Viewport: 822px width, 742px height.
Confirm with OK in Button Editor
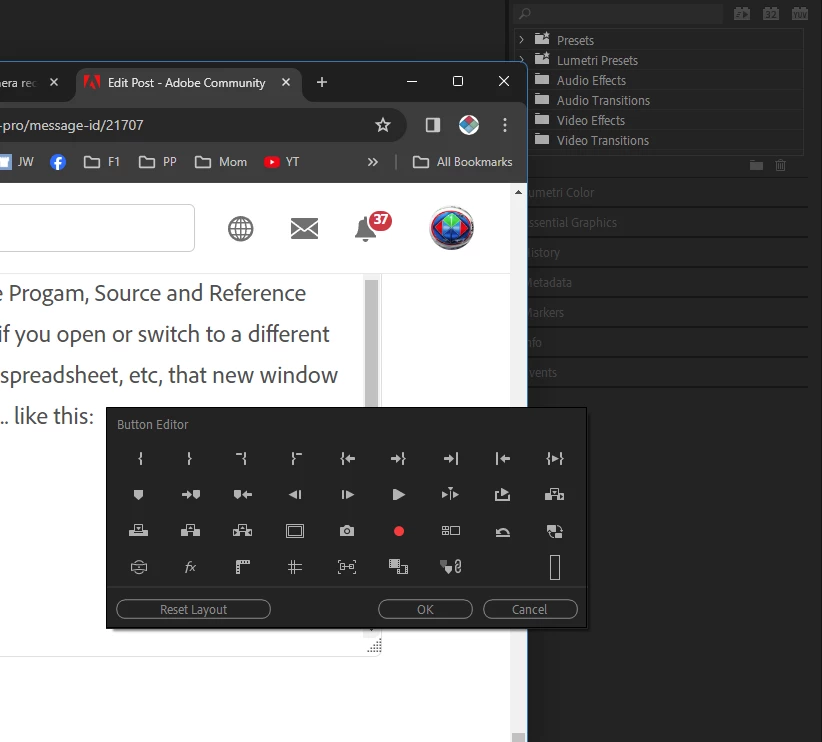[425, 609]
